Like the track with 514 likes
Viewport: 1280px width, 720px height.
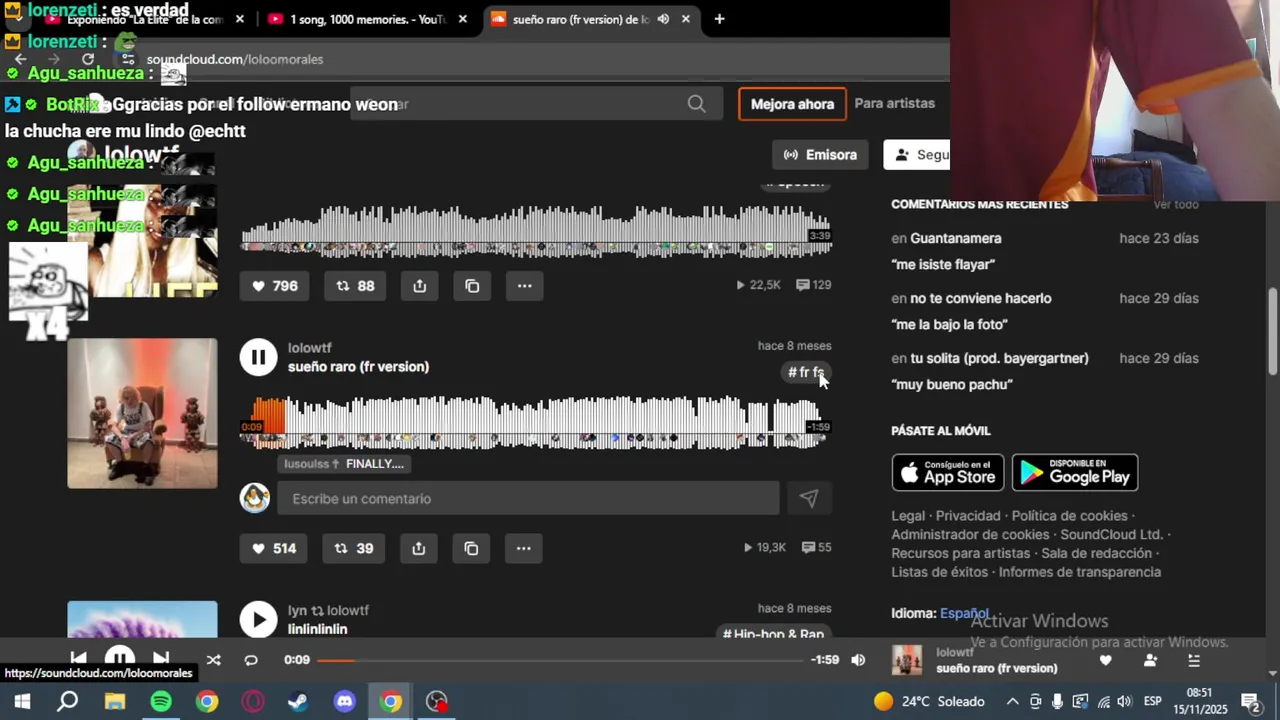274,548
